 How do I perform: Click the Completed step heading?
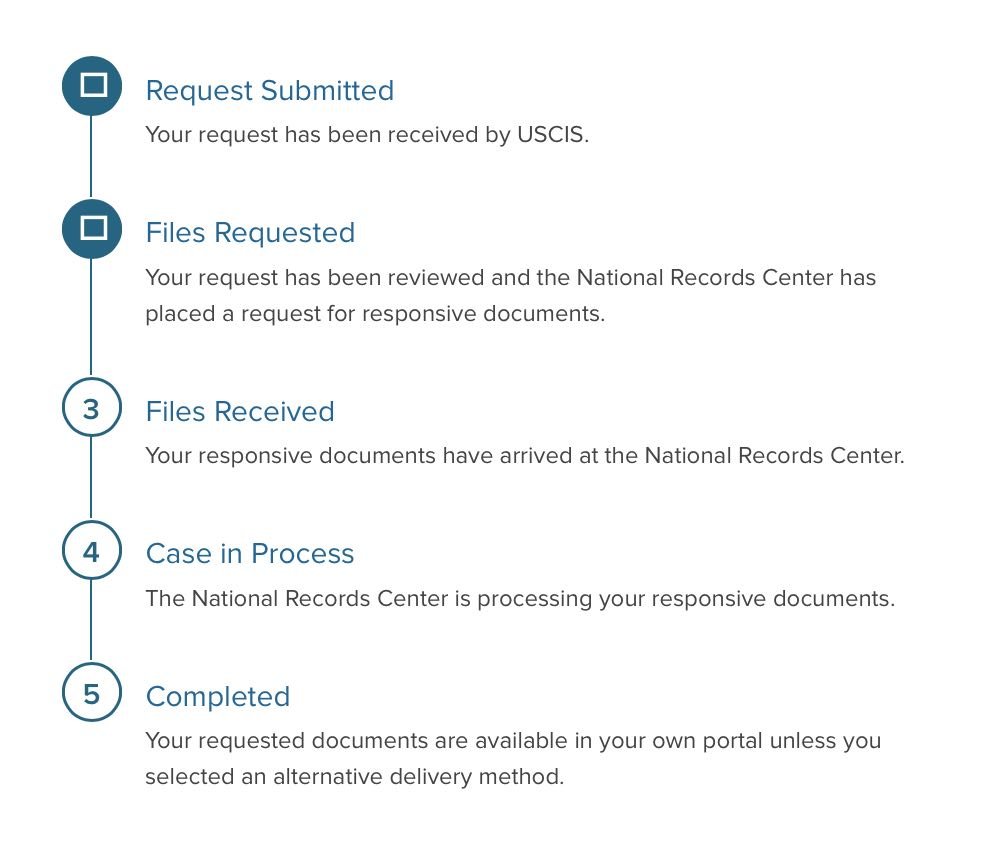click(217, 696)
